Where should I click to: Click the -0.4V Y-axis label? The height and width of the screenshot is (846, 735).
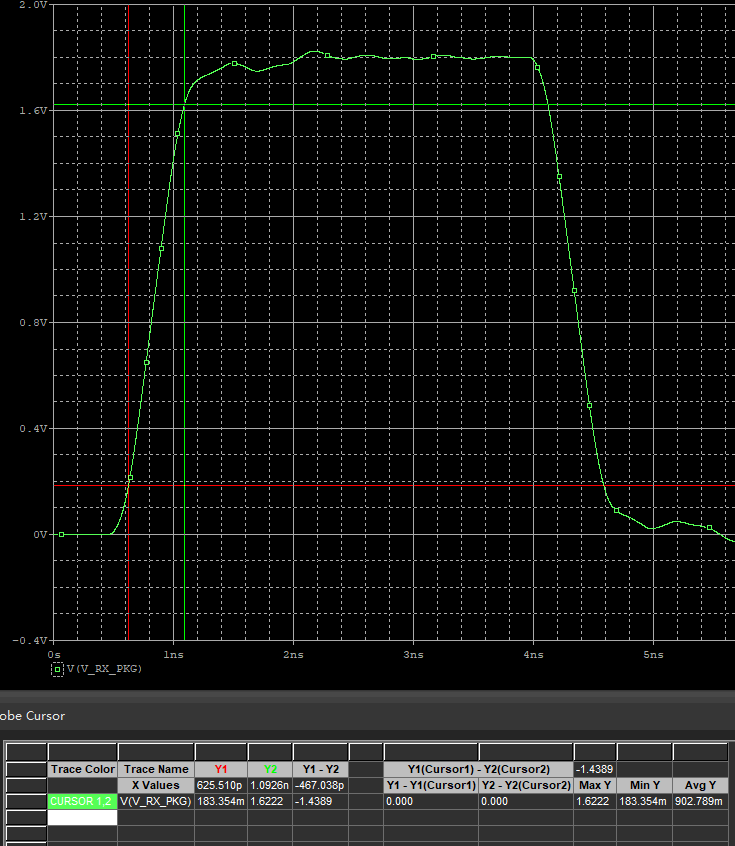[x=30, y=640]
